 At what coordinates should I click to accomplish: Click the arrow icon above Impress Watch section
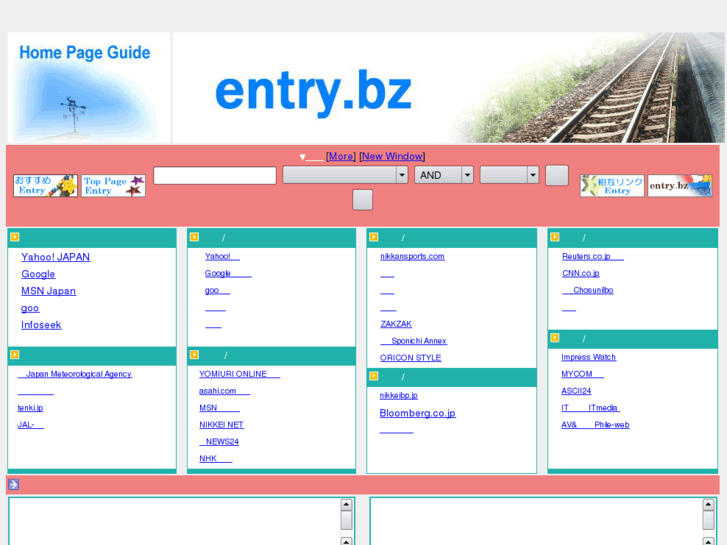(555, 338)
